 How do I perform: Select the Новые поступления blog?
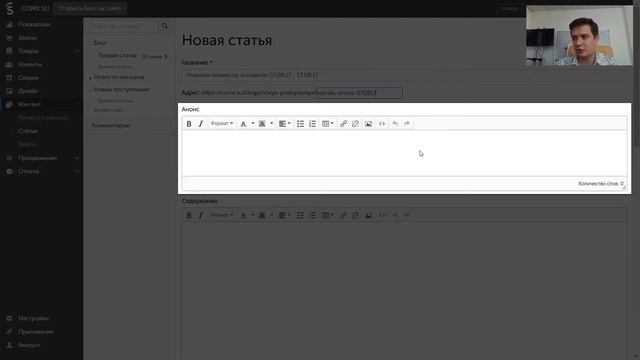(x=121, y=89)
